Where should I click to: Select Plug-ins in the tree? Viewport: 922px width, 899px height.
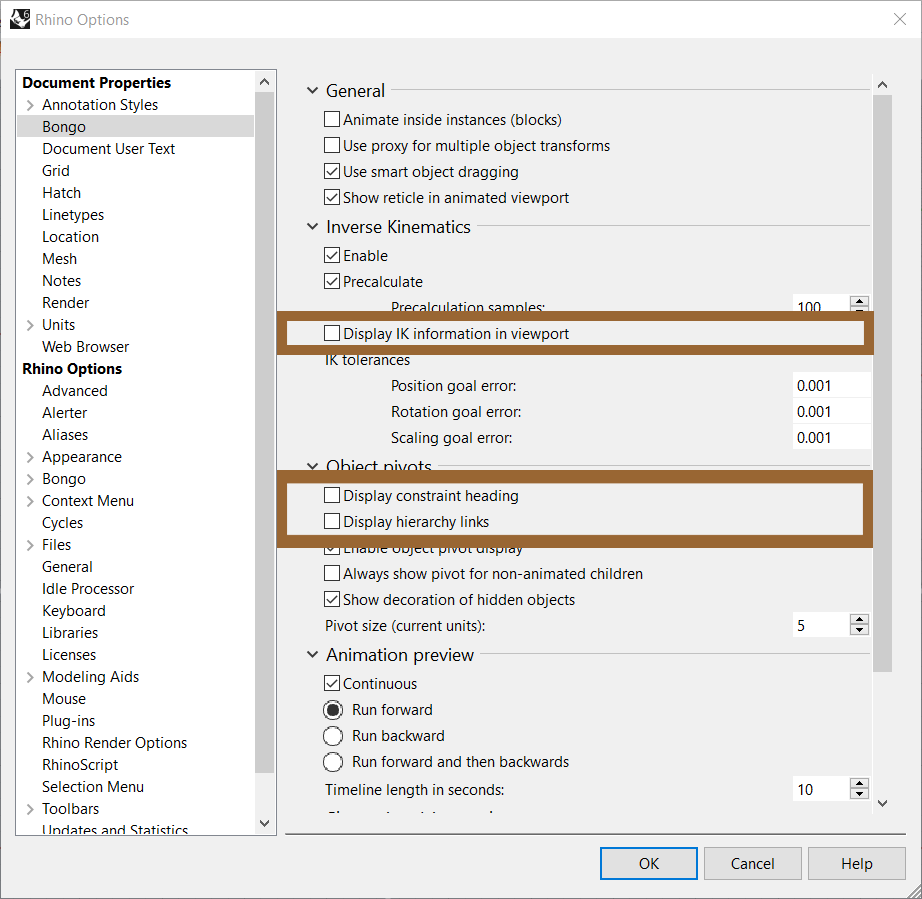pyautogui.click(x=68, y=721)
